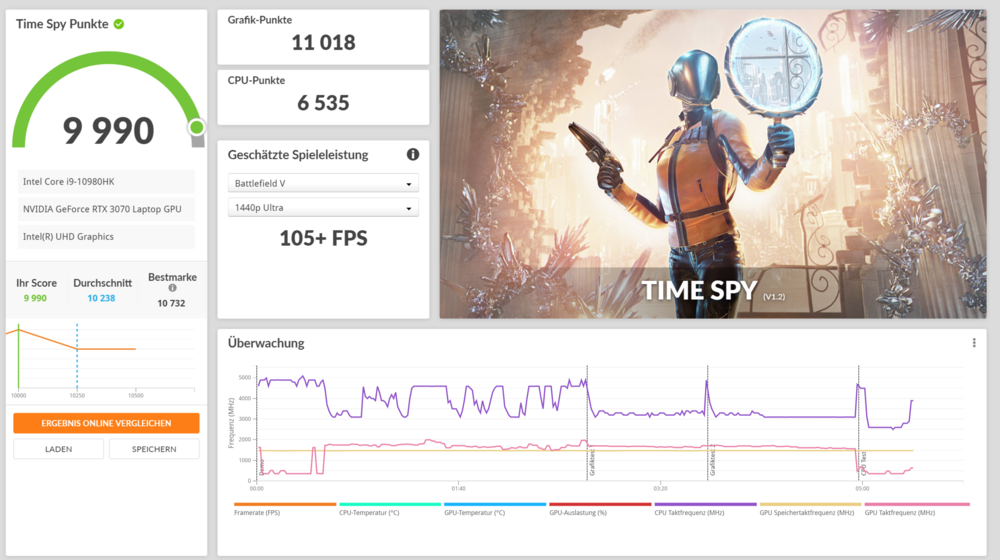Toggle CPU-Temperatur legend series
1000x560 pixels.
coord(389,511)
